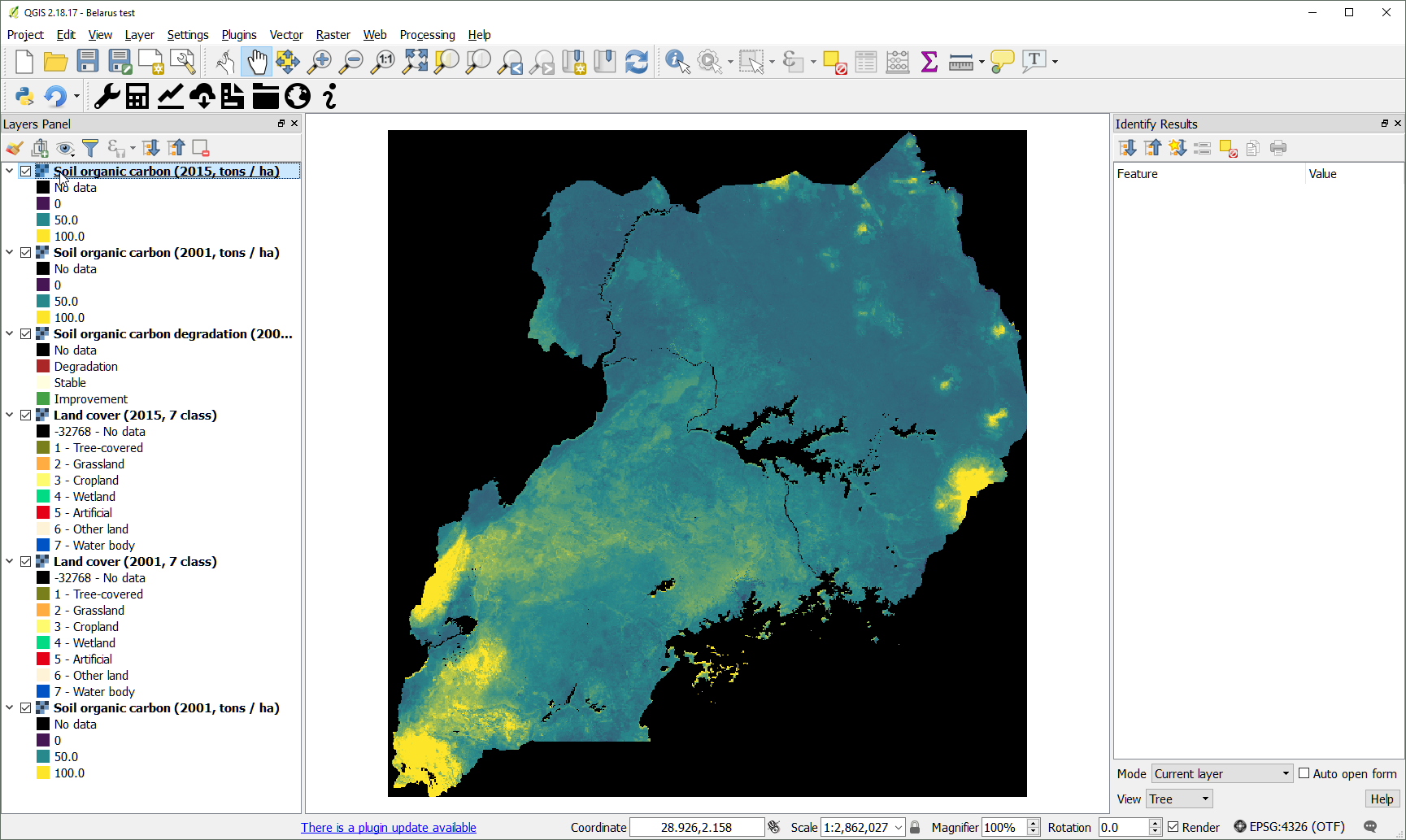
Task: Open the Processing menu
Action: 427,35
